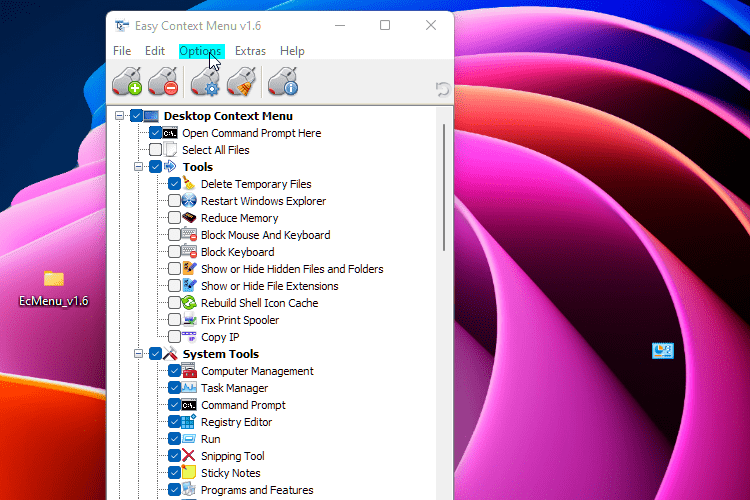Click the About mouse icon with blue info
750x500 pixels.
(283, 82)
